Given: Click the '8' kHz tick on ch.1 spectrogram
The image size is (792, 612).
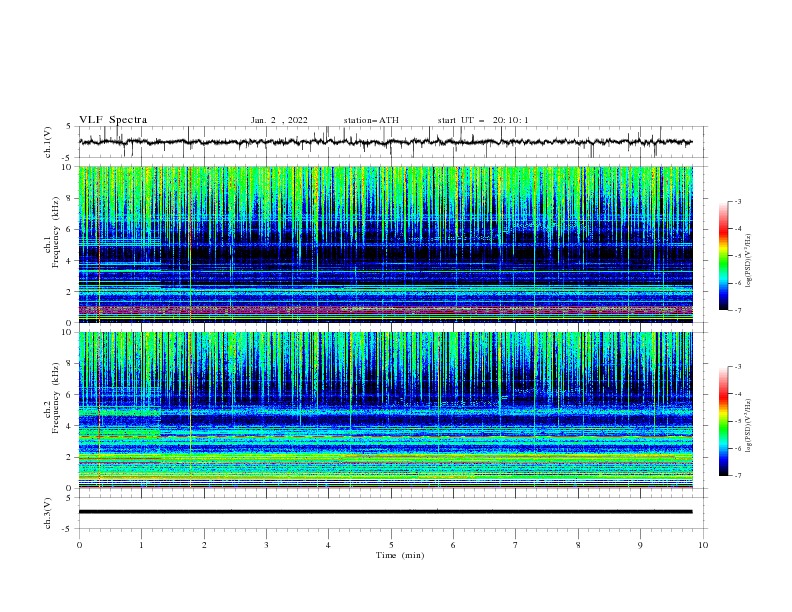Looking at the screenshot, I should 70,198.
